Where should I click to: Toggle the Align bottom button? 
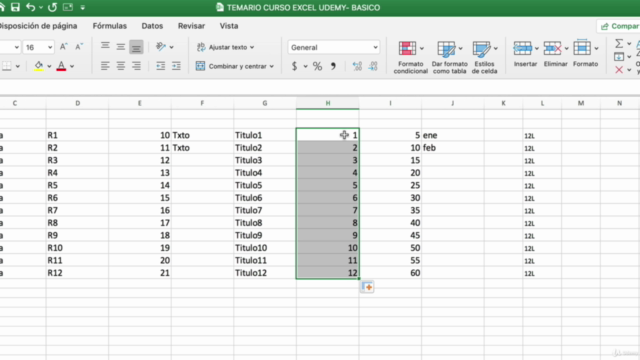pos(136,47)
